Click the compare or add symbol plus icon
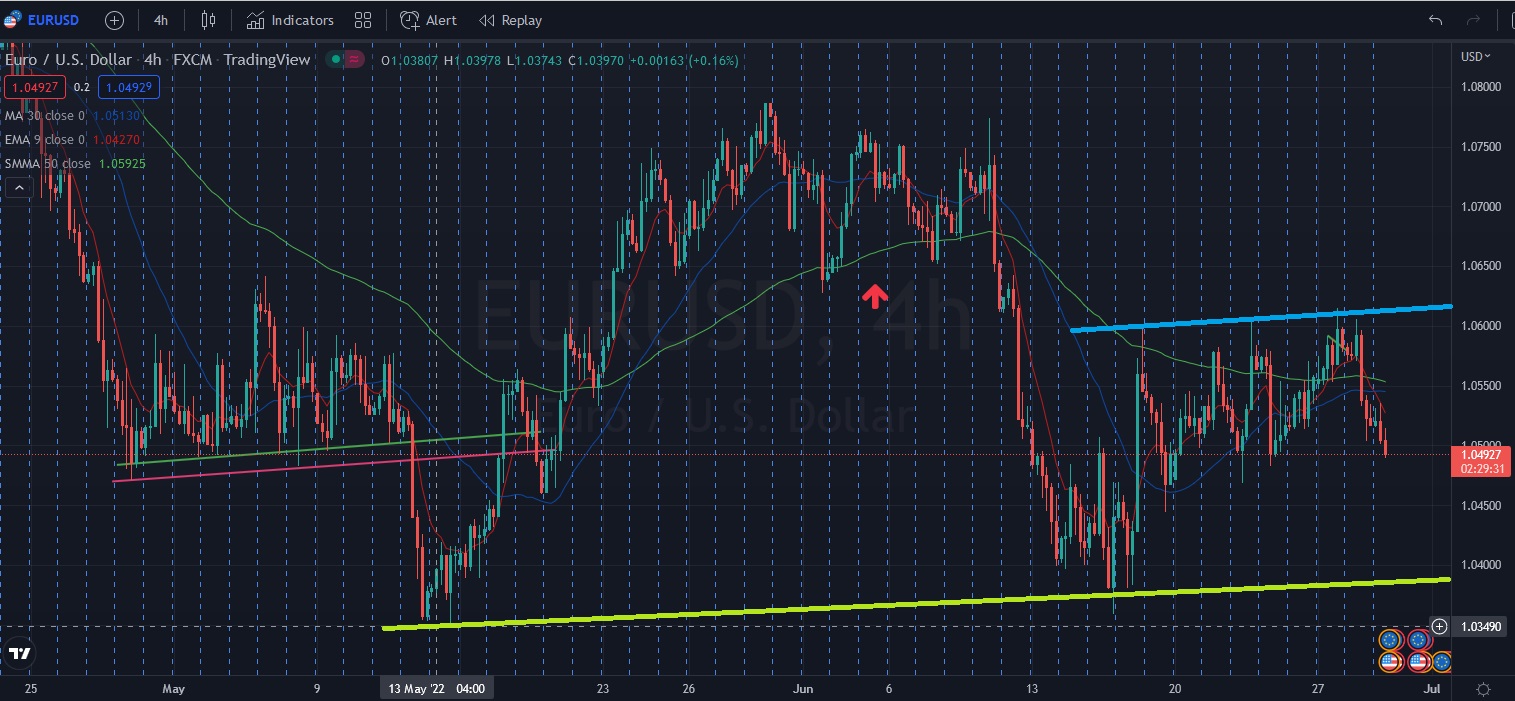This screenshot has width=1515, height=701. 115,20
